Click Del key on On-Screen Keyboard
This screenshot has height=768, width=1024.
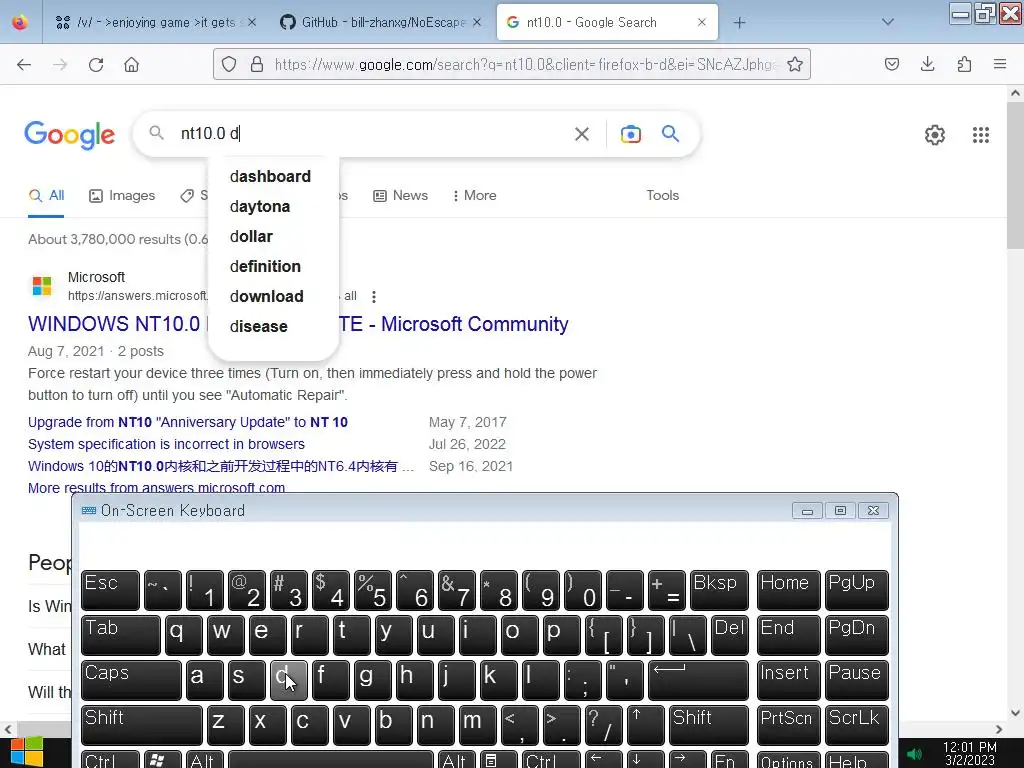point(729,635)
